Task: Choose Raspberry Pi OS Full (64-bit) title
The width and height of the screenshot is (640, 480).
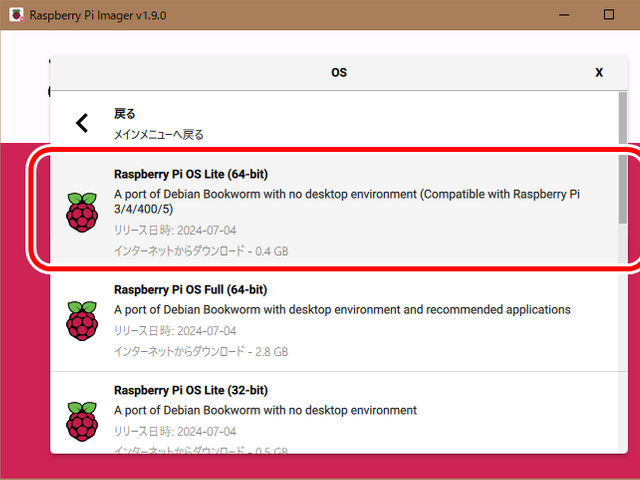Action: point(190,290)
